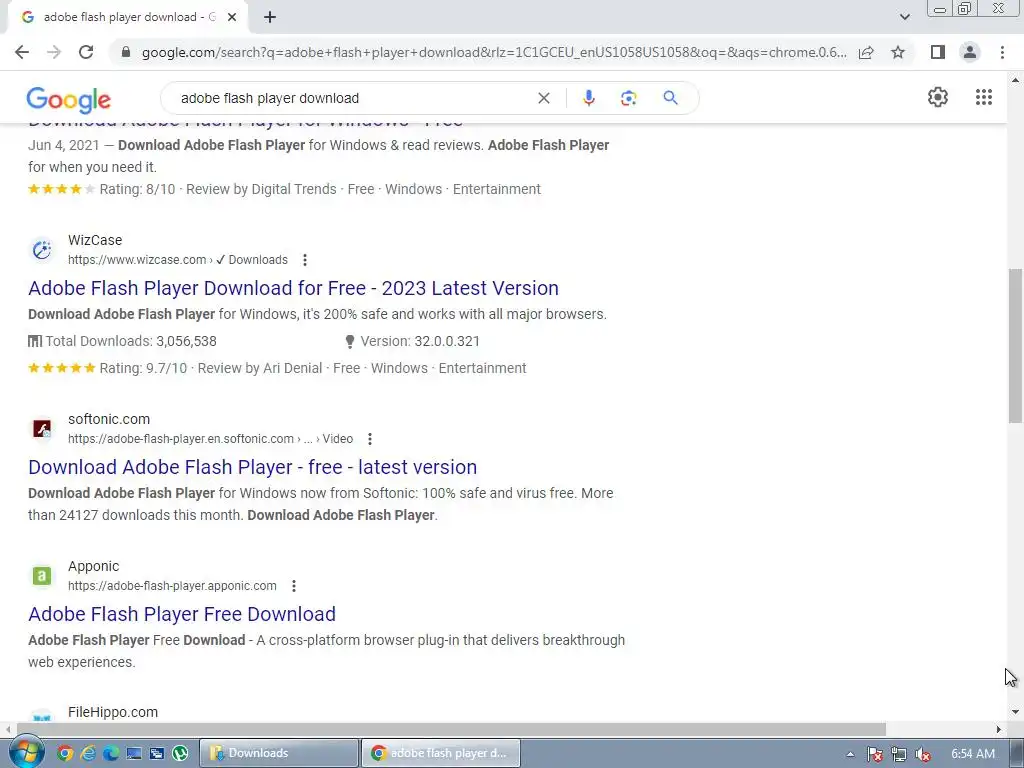1024x768 pixels.
Task: Open more options for Apponic result
Action: tap(294, 586)
